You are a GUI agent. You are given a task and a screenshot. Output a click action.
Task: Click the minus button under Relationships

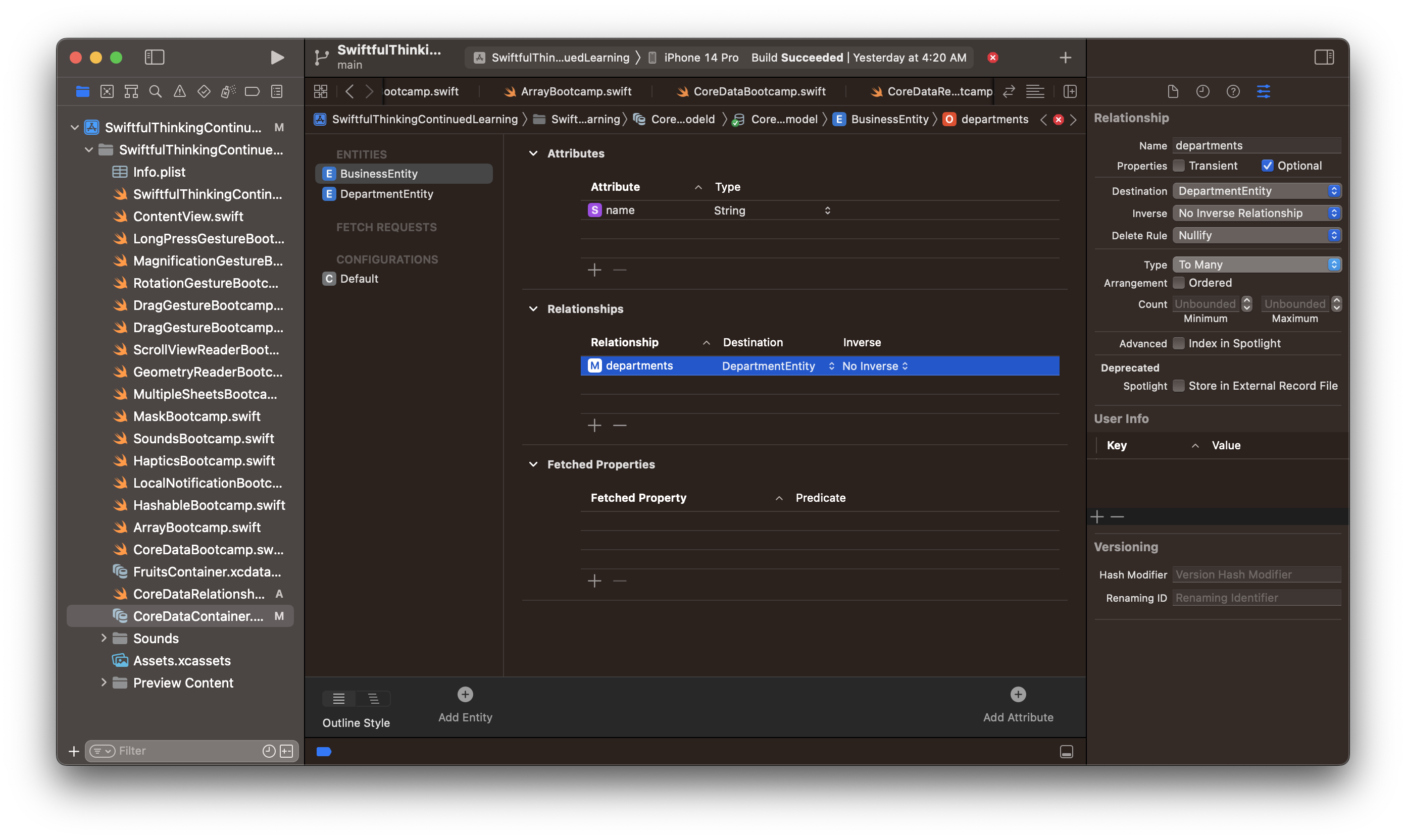point(620,424)
